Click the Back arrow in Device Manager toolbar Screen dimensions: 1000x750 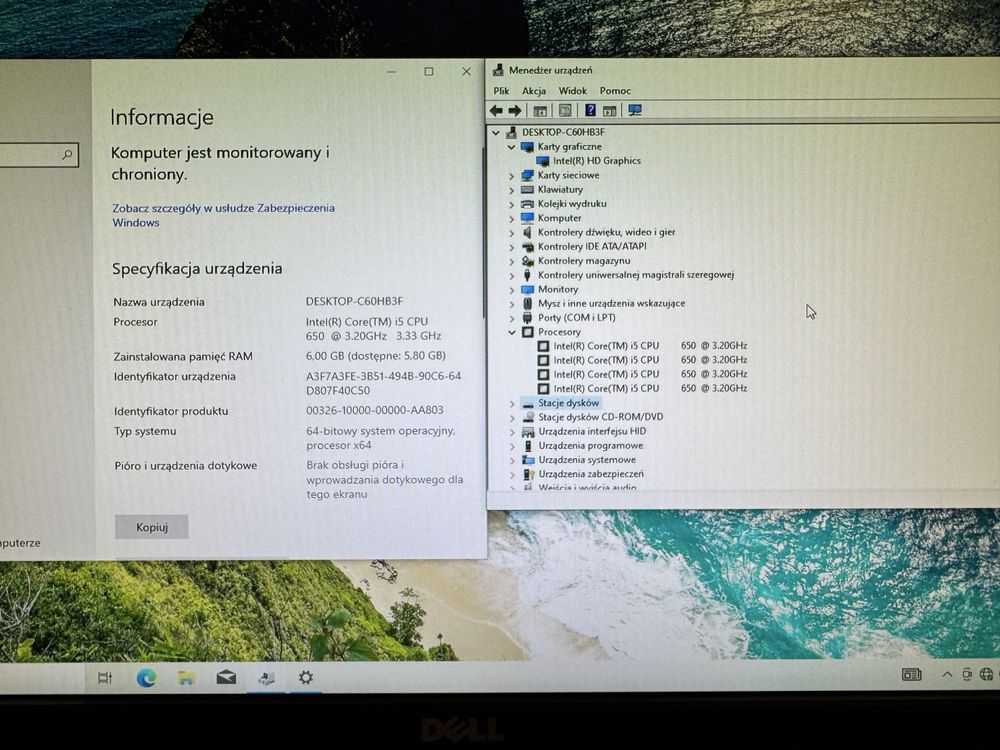click(496, 111)
